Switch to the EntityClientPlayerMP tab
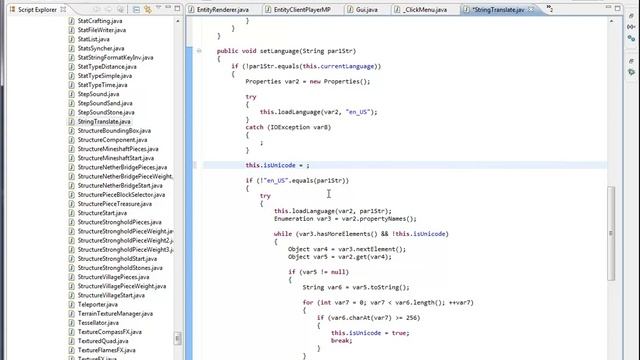Image resolution: width=640 pixels, height=360 pixels. (302, 9)
